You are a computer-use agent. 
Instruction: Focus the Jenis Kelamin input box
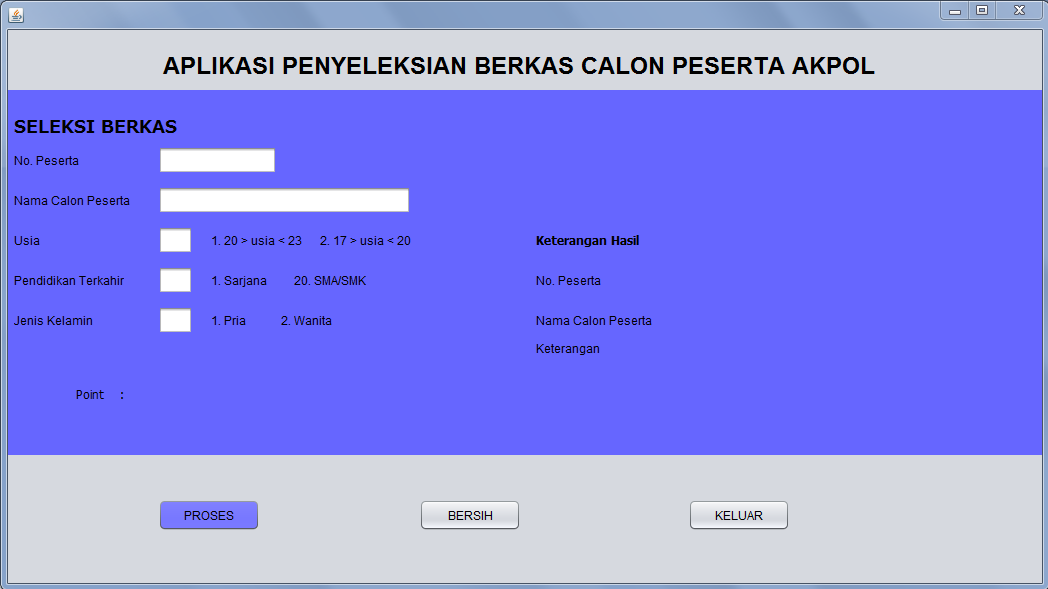click(175, 321)
